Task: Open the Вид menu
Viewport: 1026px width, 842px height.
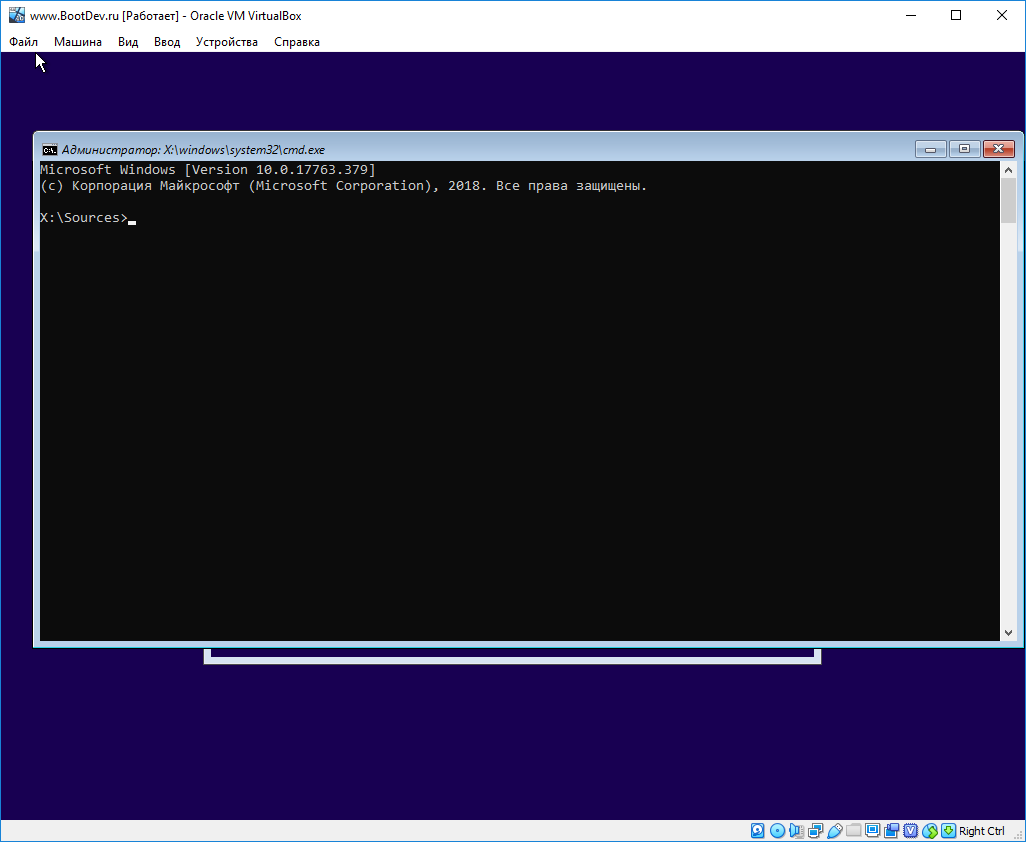Action: pos(128,42)
